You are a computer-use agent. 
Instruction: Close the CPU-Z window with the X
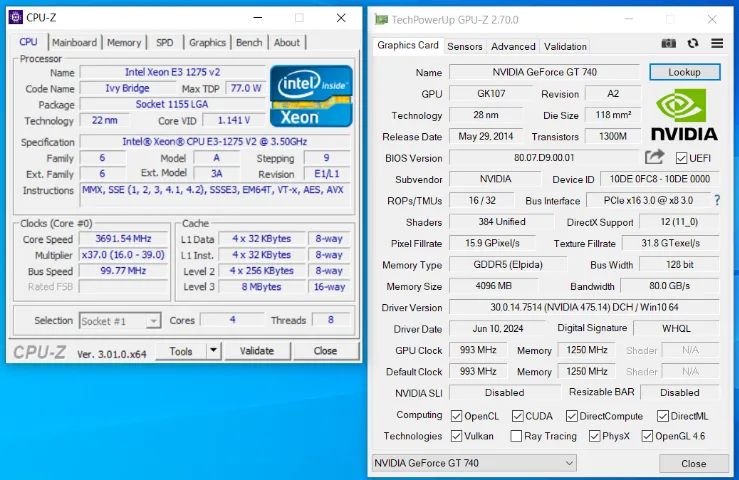341,18
